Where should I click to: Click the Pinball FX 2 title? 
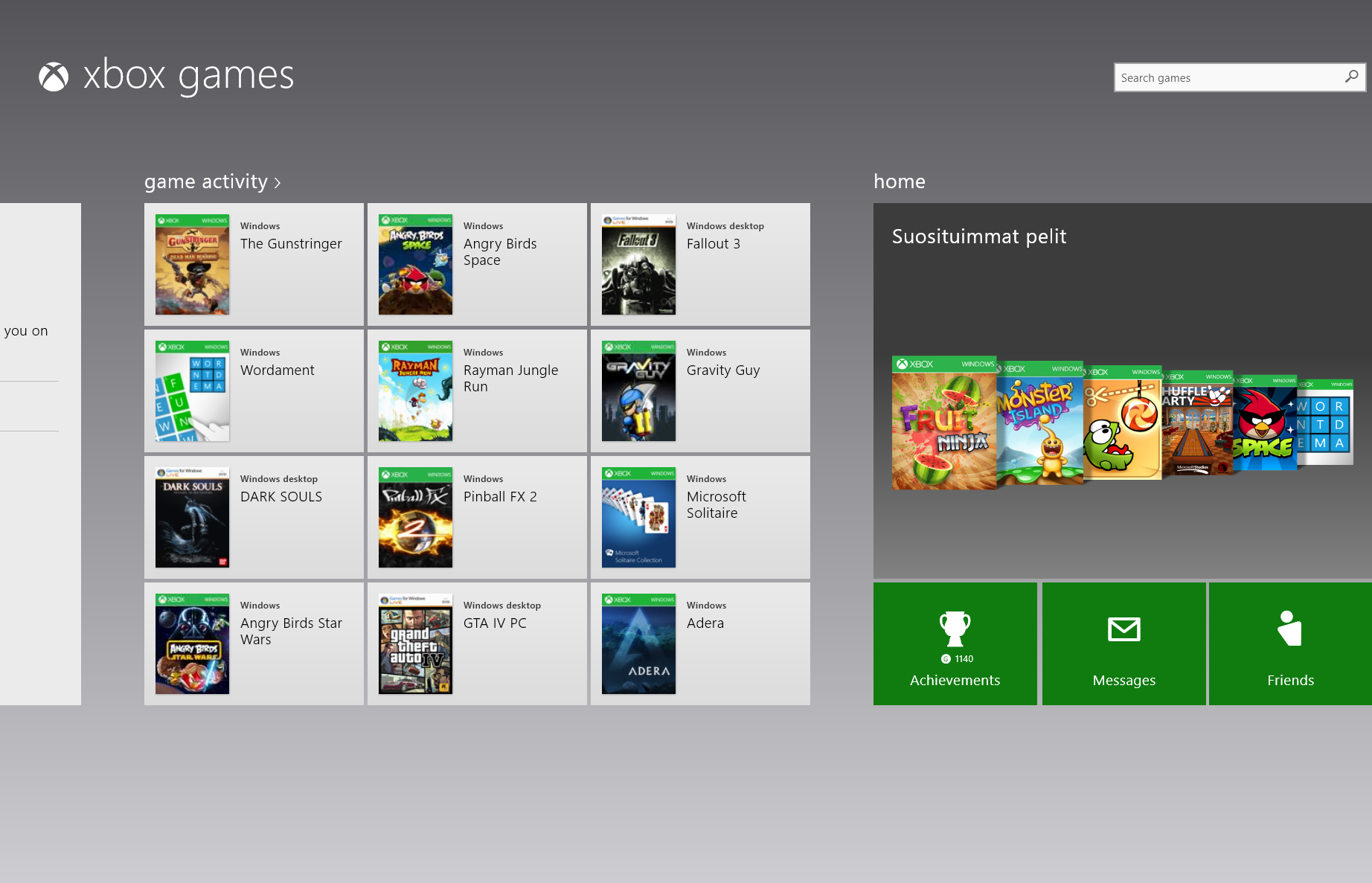[500, 497]
